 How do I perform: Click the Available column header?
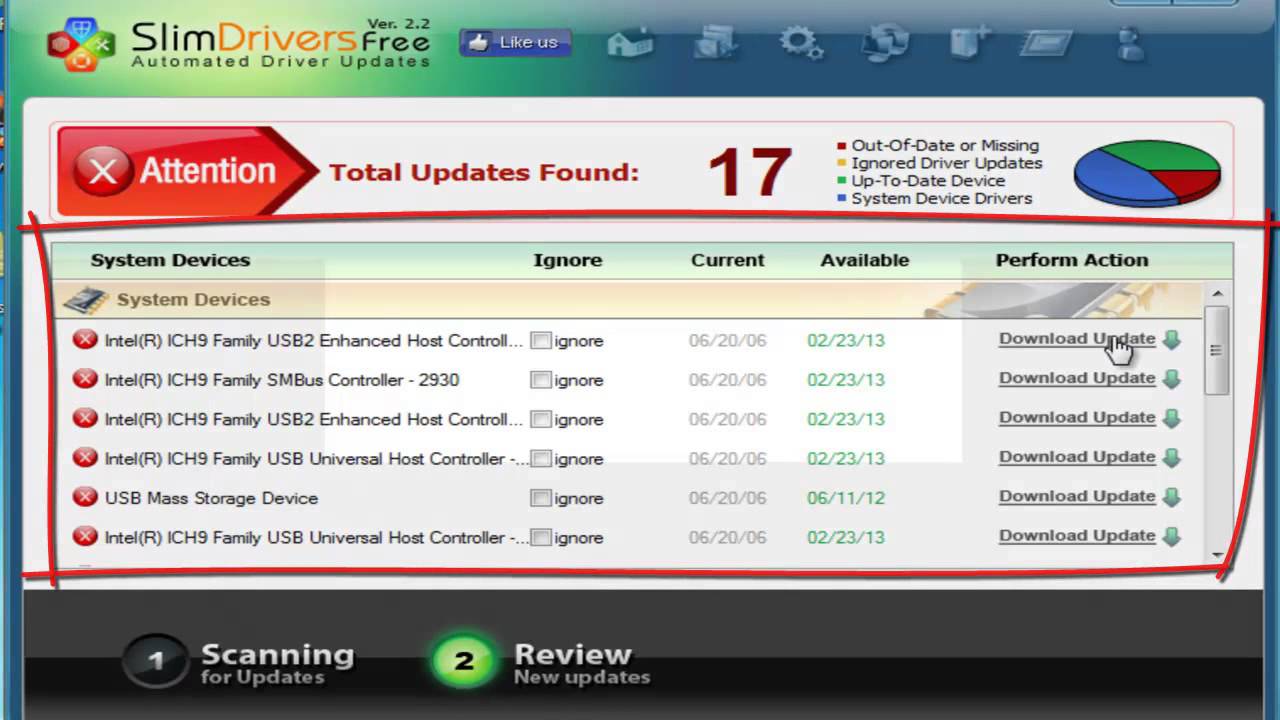coord(864,260)
